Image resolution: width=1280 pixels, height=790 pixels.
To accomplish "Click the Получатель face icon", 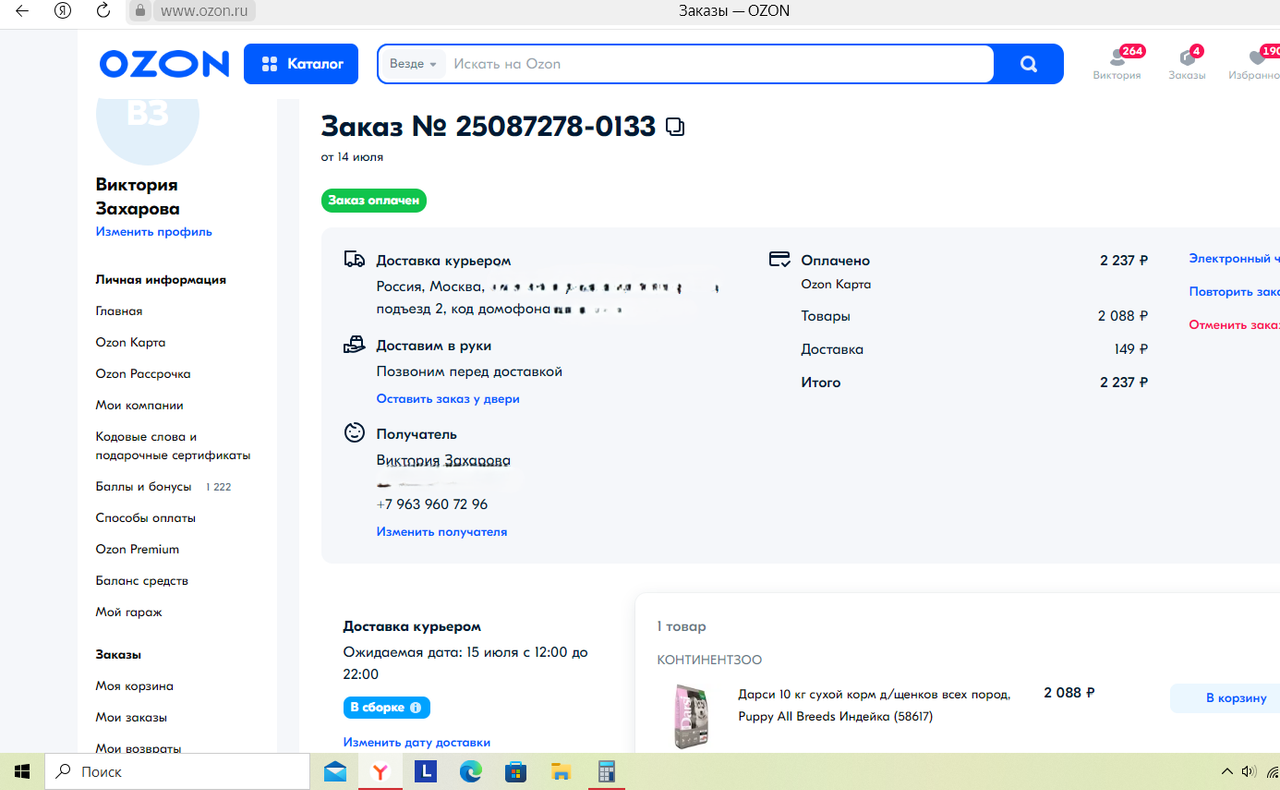I will point(354,433).
